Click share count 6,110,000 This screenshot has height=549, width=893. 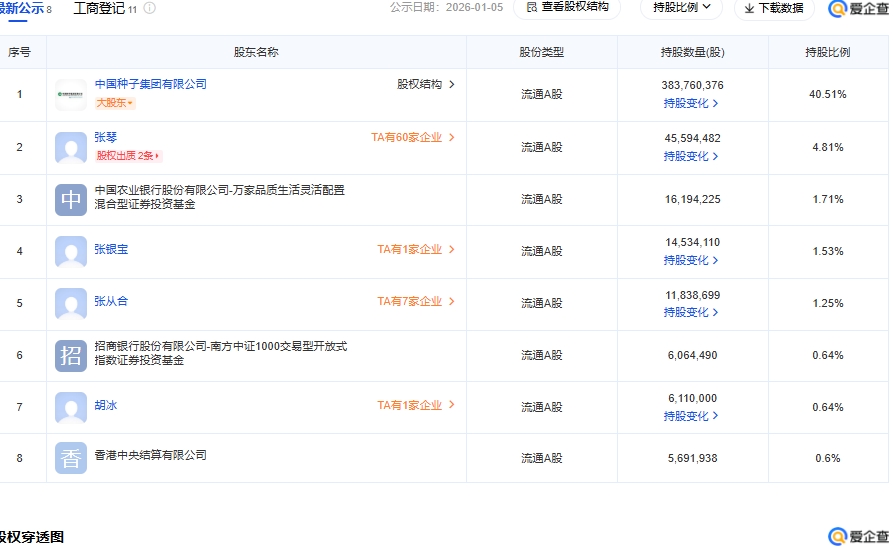click(x=693, y=399)
